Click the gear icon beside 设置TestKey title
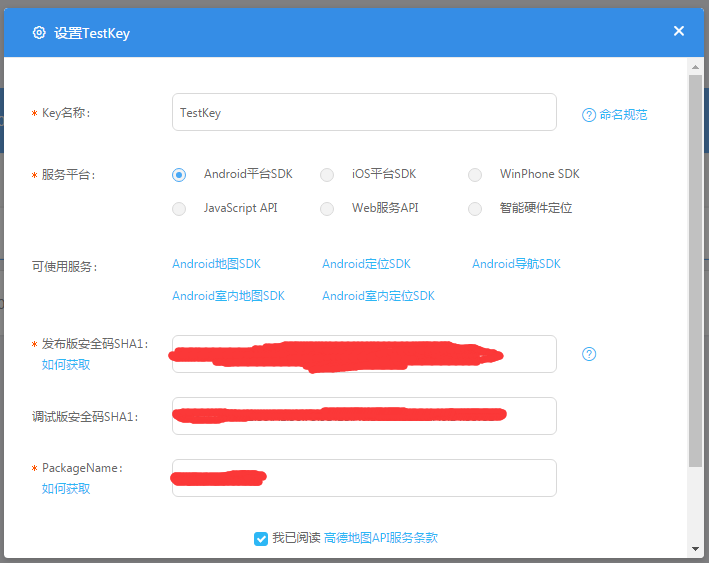This screenshot has width=709, height=563. point(39,33)
